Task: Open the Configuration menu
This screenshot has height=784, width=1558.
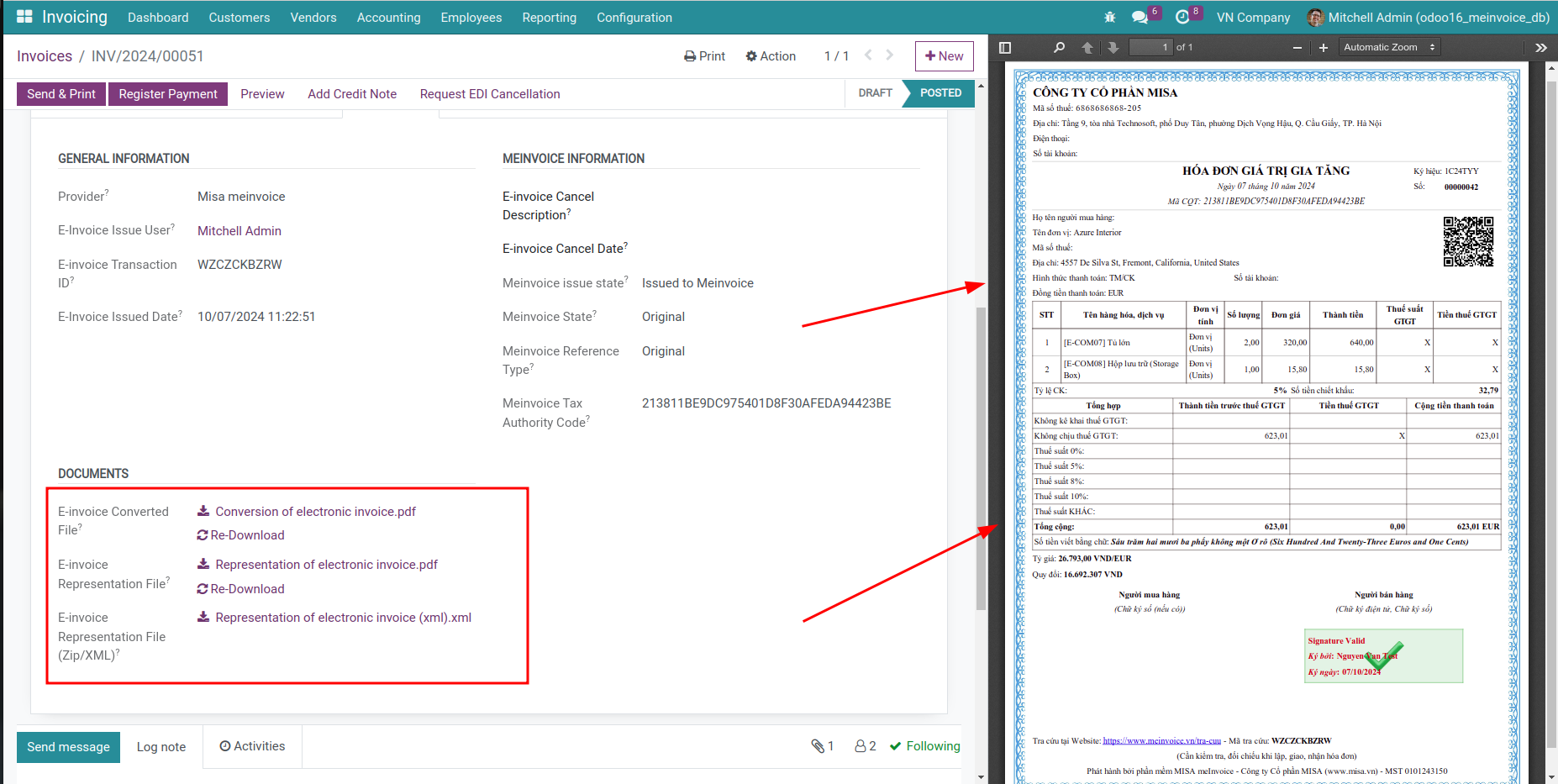Action: (x=634, y=18)
